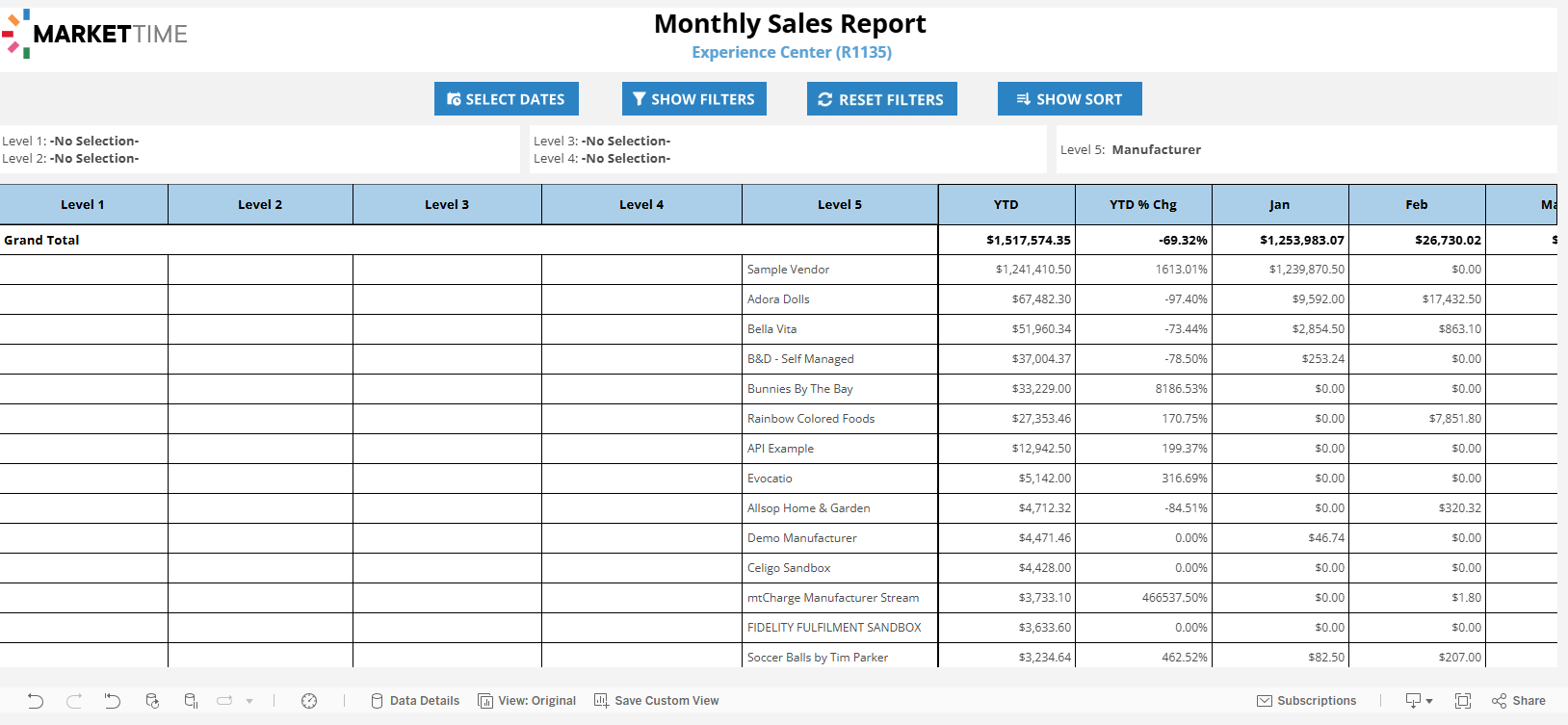The width and height of the screenshot is (1568, 725).
Task: Open the performance gauge icon
Action: [x=309, y=701]
